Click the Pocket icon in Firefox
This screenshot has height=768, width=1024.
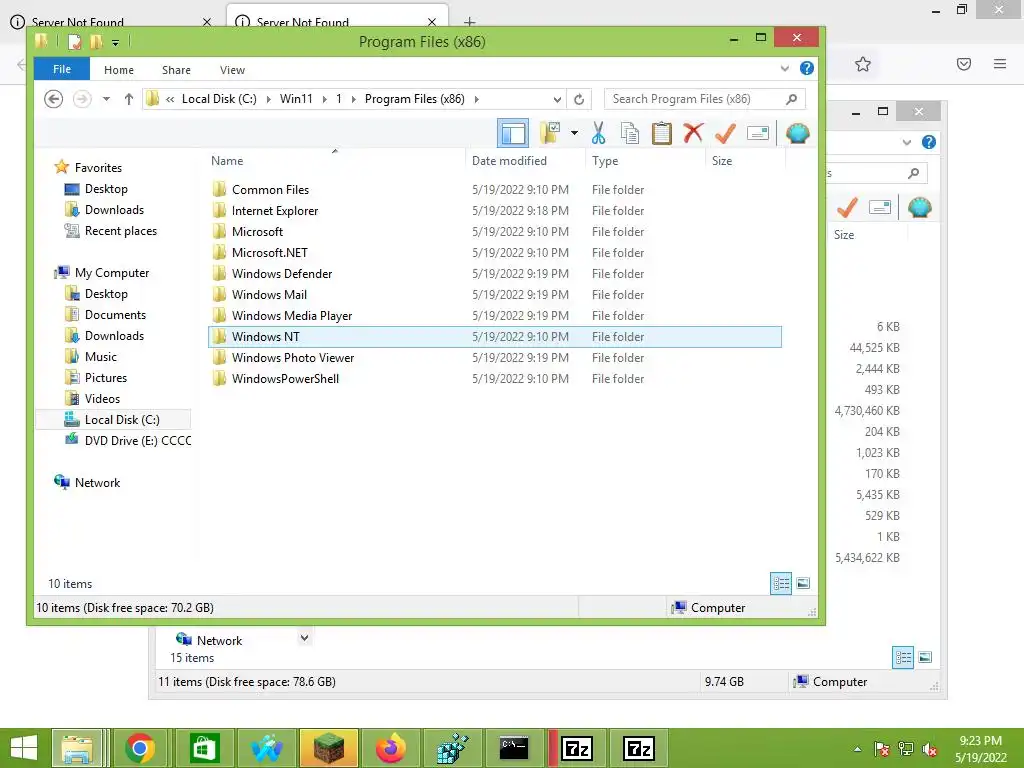964,64
